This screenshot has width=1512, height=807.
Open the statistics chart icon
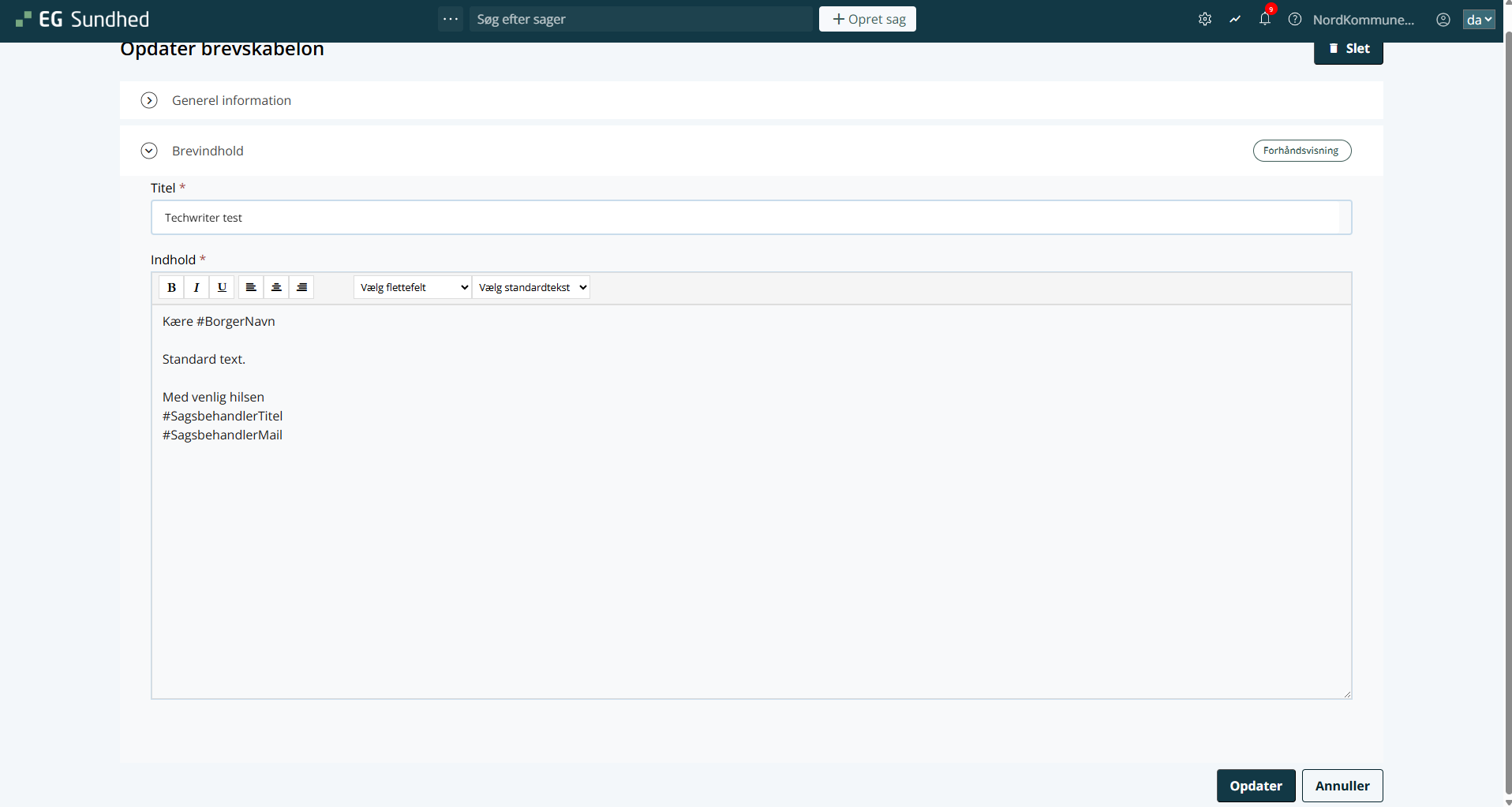tap(1235, 20)
